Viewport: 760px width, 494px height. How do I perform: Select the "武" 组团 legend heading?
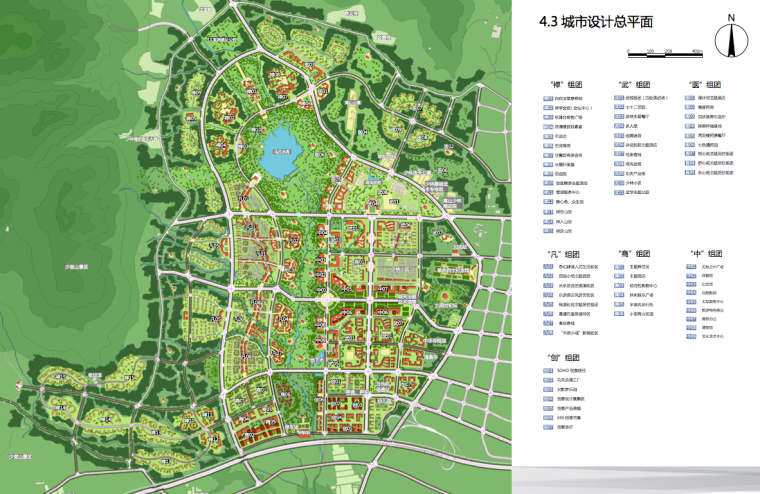point(635,85)
